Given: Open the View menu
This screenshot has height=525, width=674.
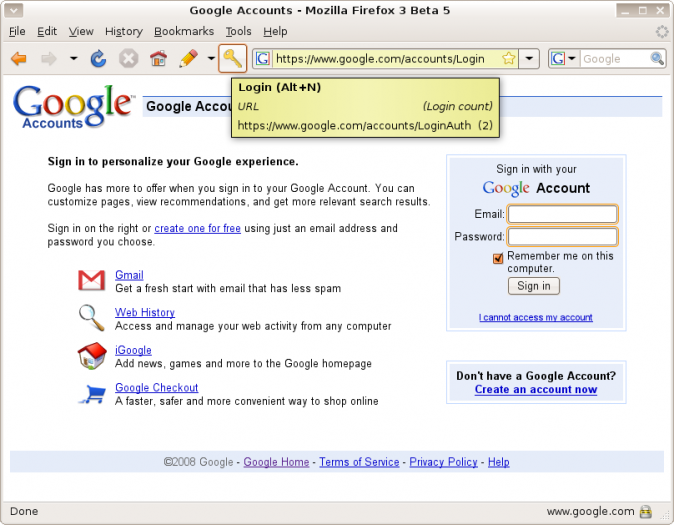Looking at the screenshot, I should pos(81,31).
